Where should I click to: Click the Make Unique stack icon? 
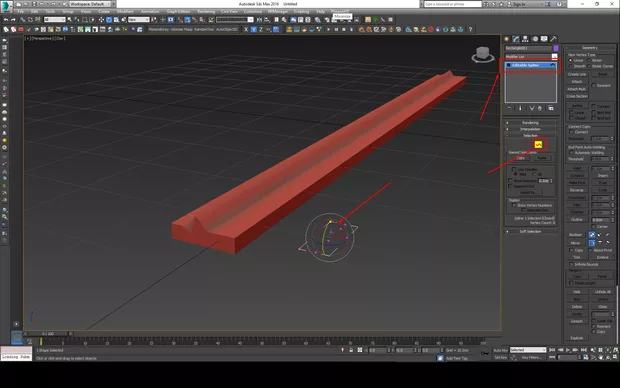point(532,108)
